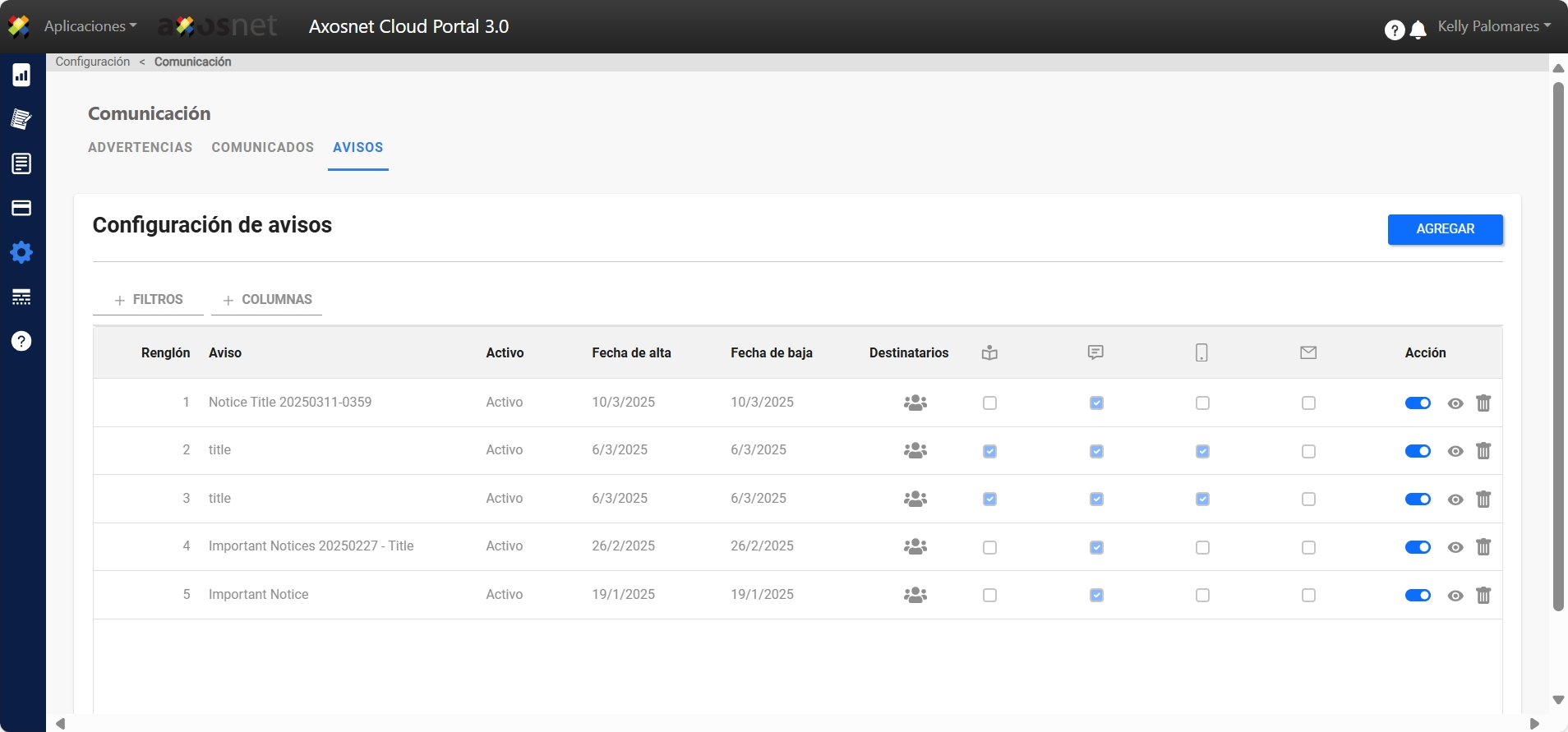Click the Agregar button
This screenshot has width=1568, height=732.
(x=1444, y=229)
